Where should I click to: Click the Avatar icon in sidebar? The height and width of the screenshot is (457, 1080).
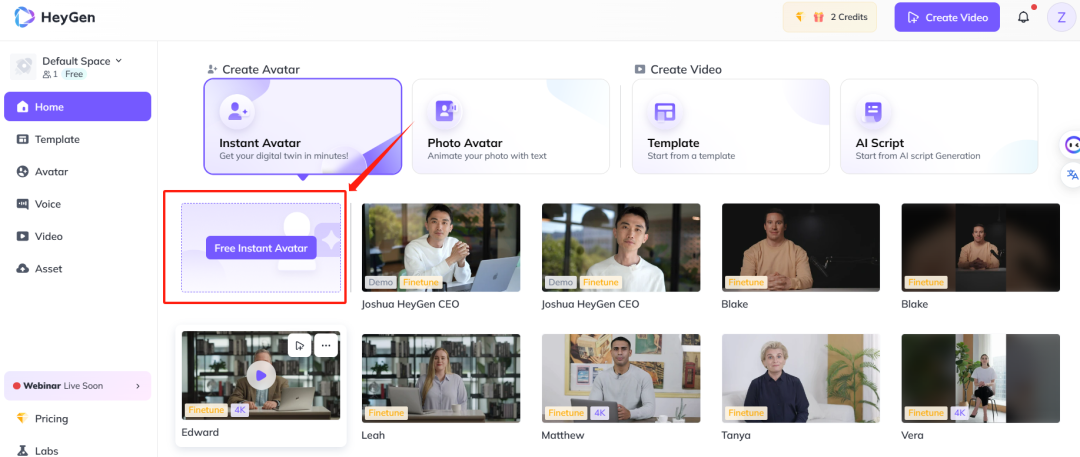(x=23, y=172)
